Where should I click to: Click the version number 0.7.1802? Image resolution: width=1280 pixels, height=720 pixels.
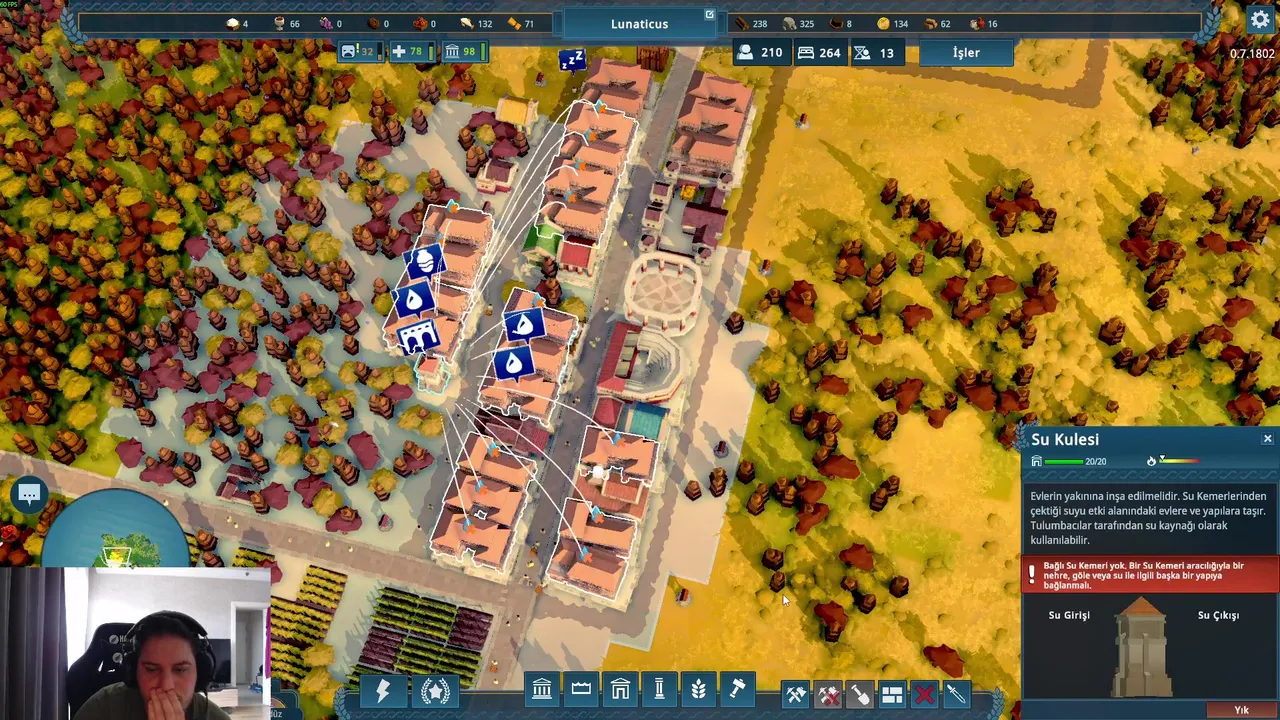1252,54
